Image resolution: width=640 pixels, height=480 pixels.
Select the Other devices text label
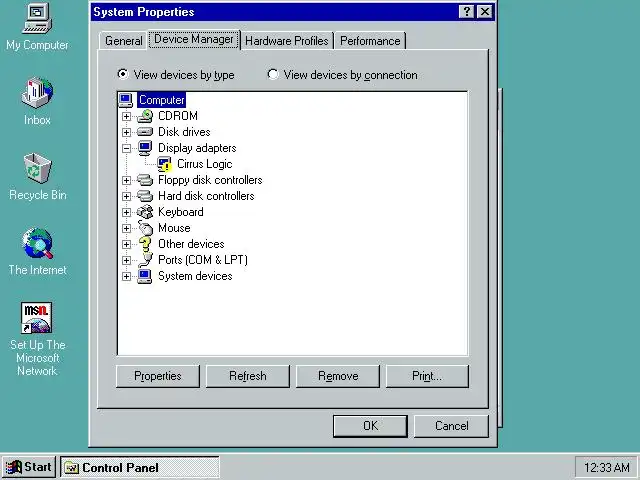pos(191,244)
